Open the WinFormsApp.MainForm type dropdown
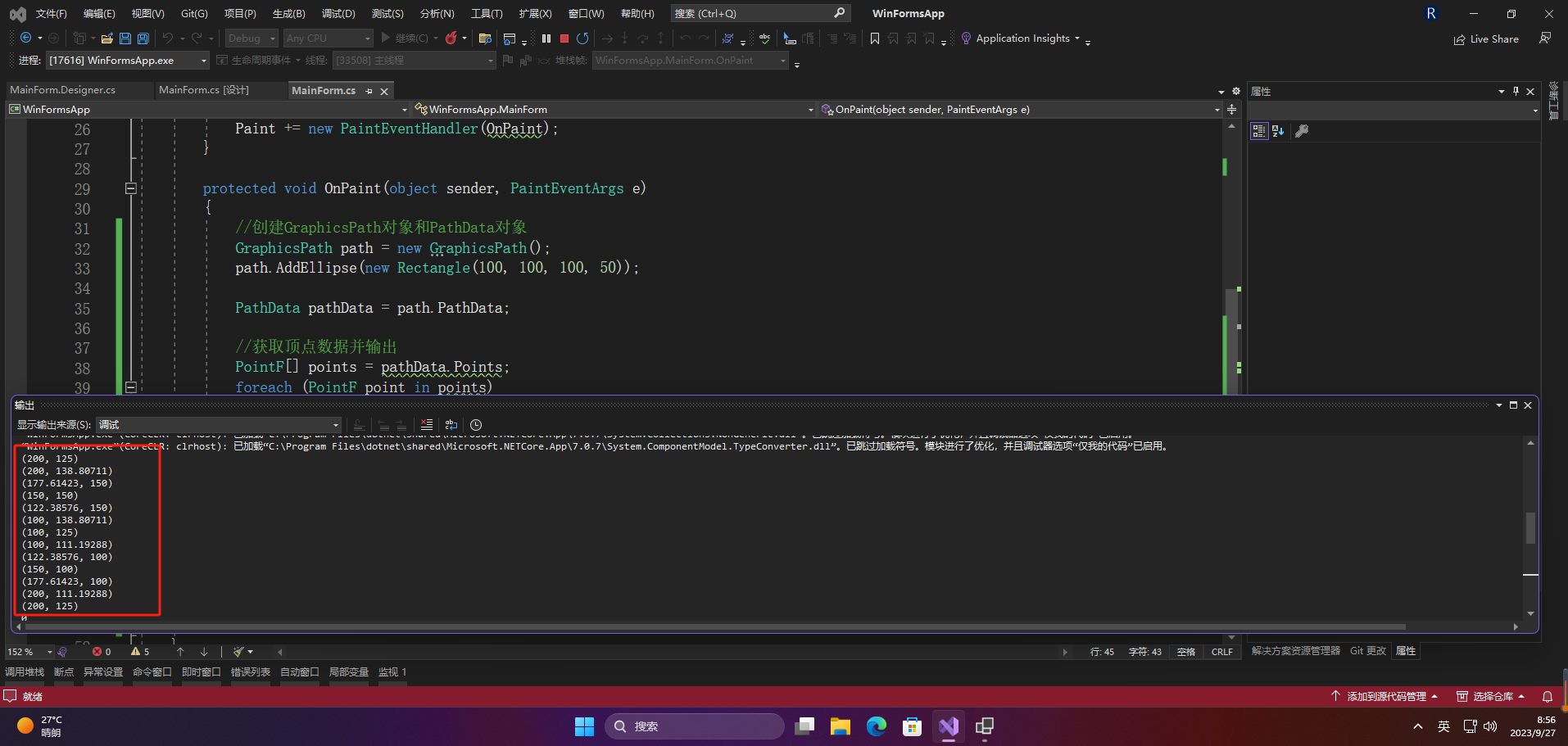 tap(614, 109)
